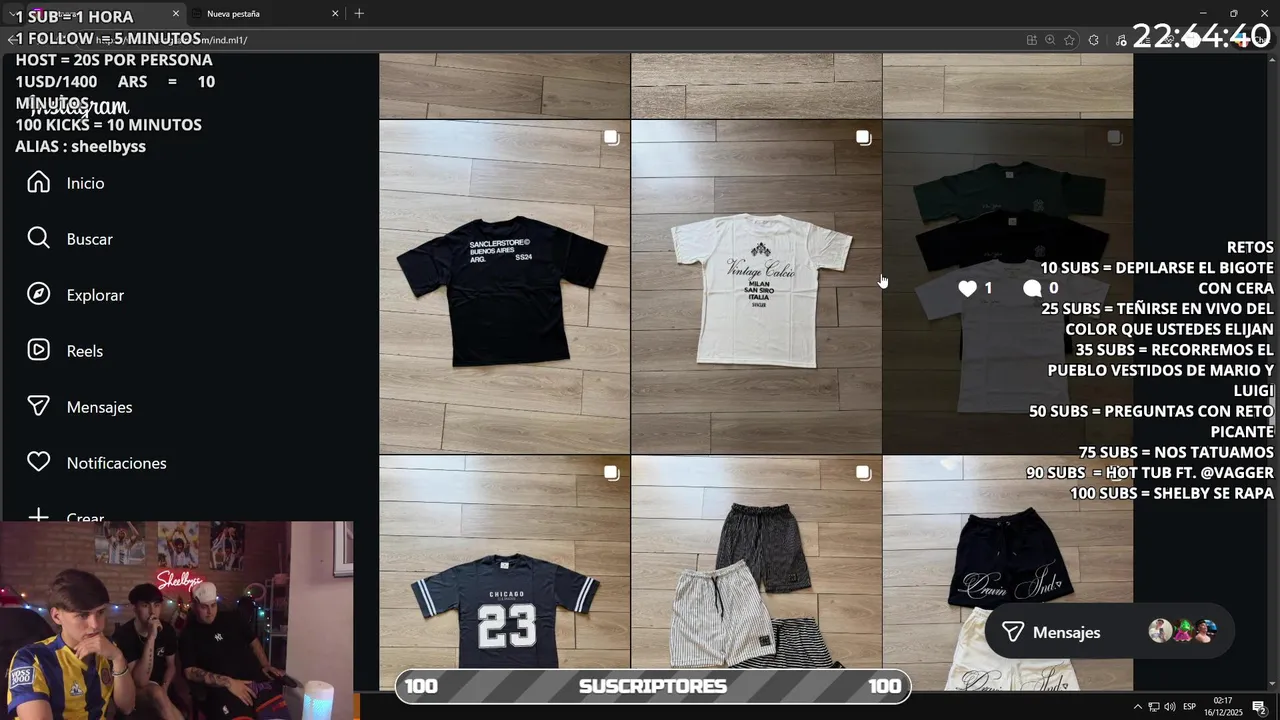Screen dimensions: 1280x720
Task: Open the white Vintage Calcio t-shirt post
Action: [x=756, y=287]
